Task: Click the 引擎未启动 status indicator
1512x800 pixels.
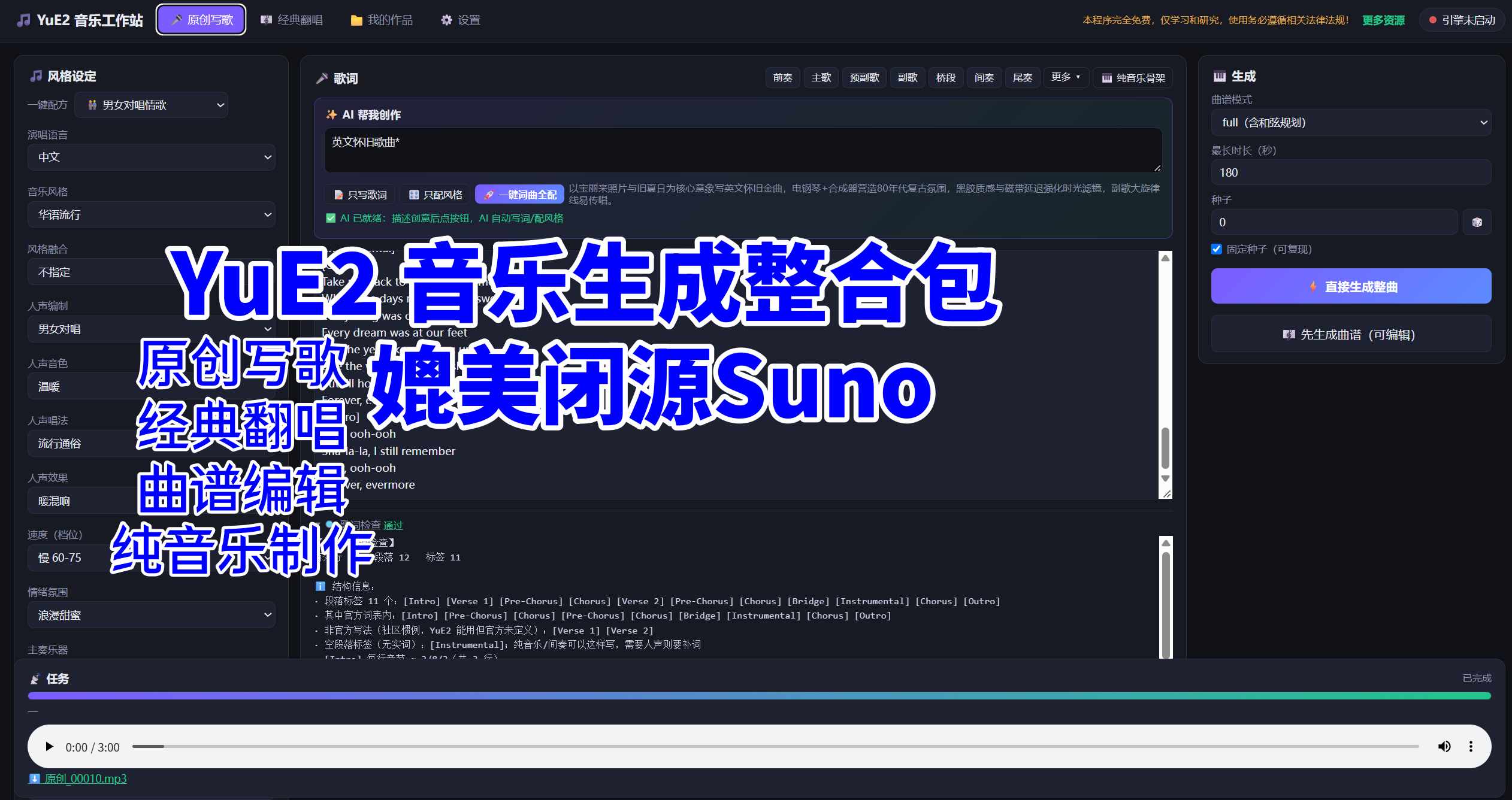Action: (x=1462, y=20)
